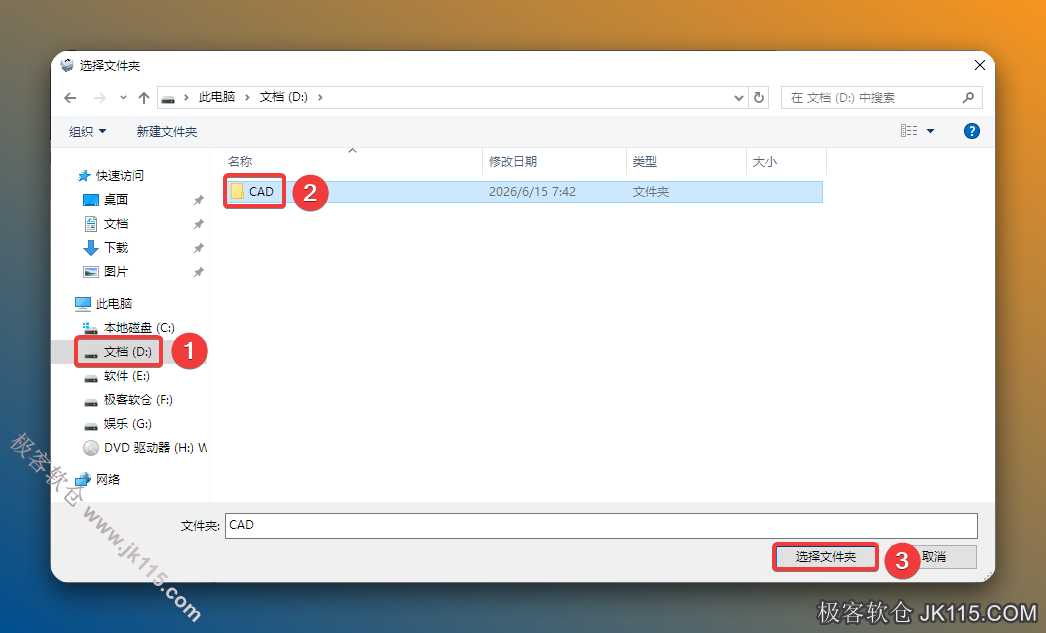This screenshot has height=633, width=1046.
Task: Click the DVD disc icon
Action: pos(91,448)
